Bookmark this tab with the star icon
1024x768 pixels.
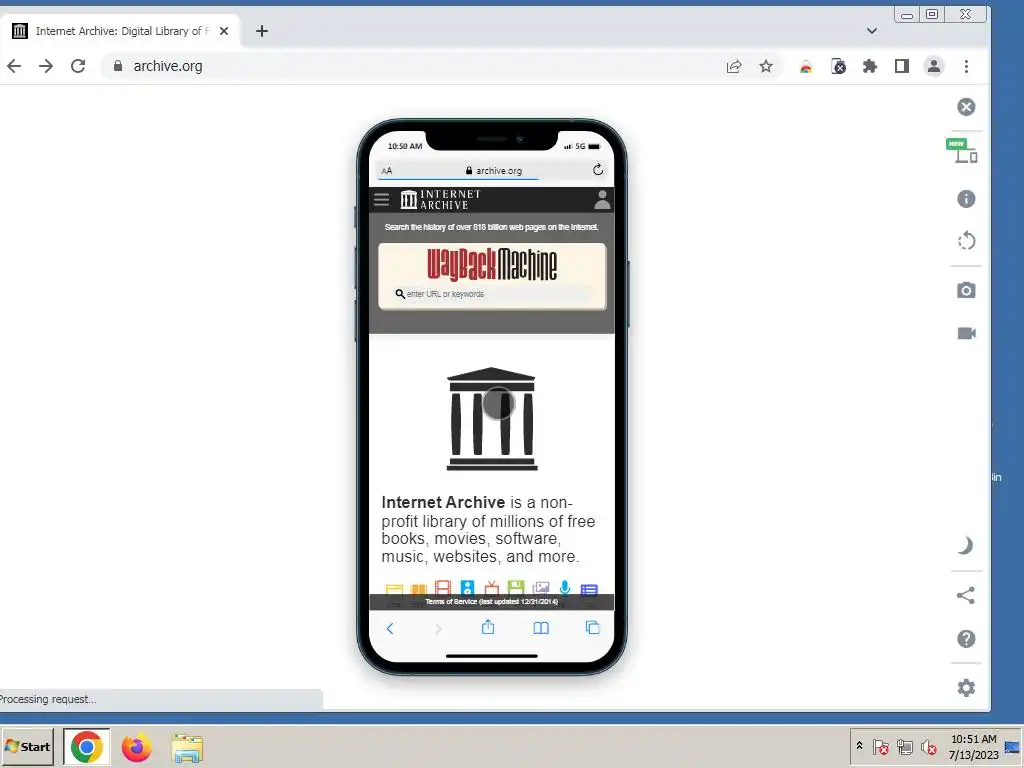point(766,66)
